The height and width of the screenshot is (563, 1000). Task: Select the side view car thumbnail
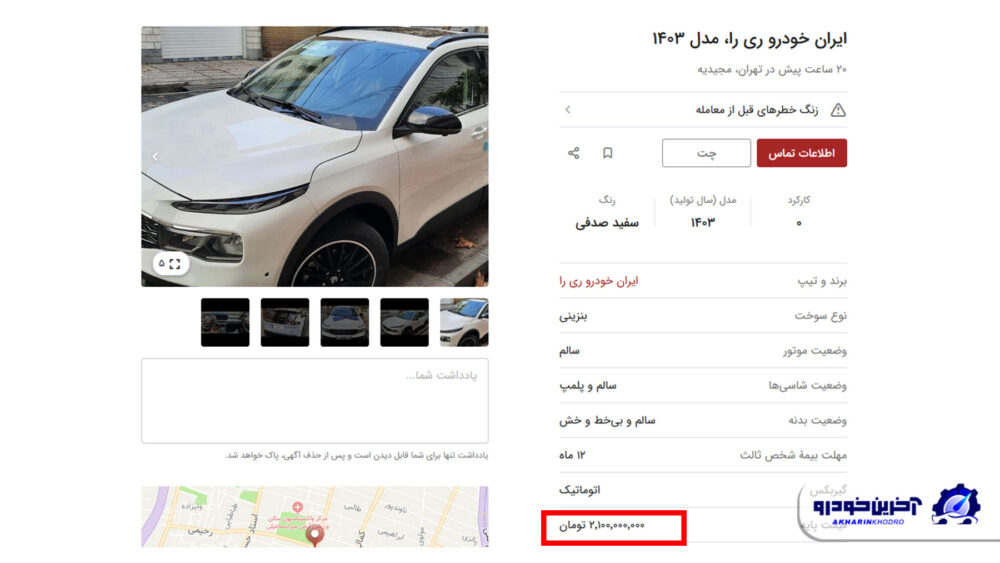tap(404, 323)
